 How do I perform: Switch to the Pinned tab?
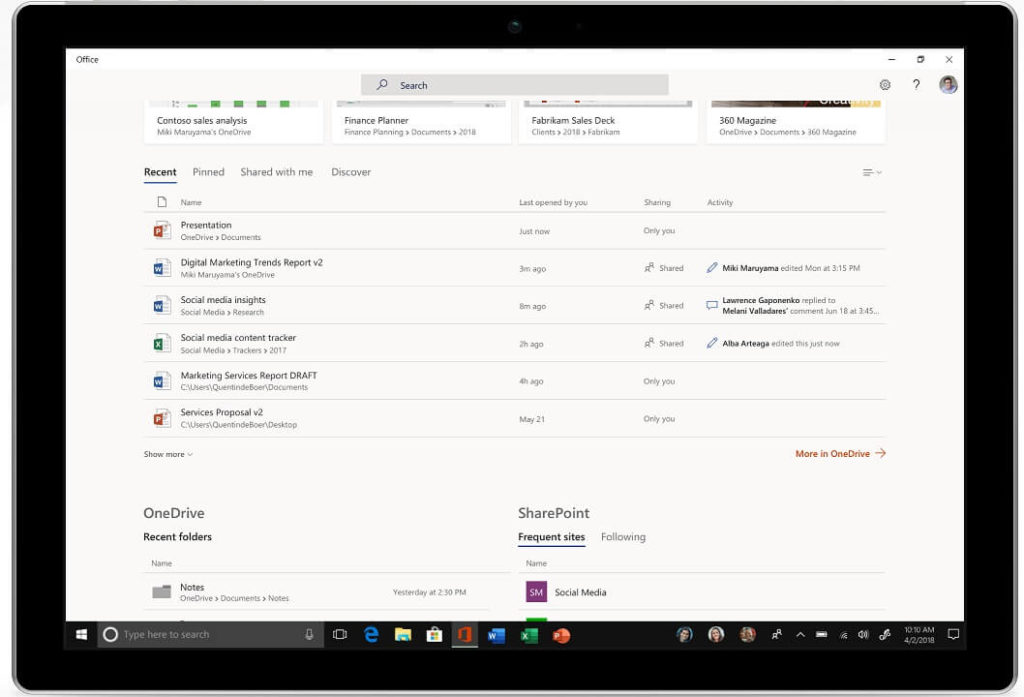[209, 172]
